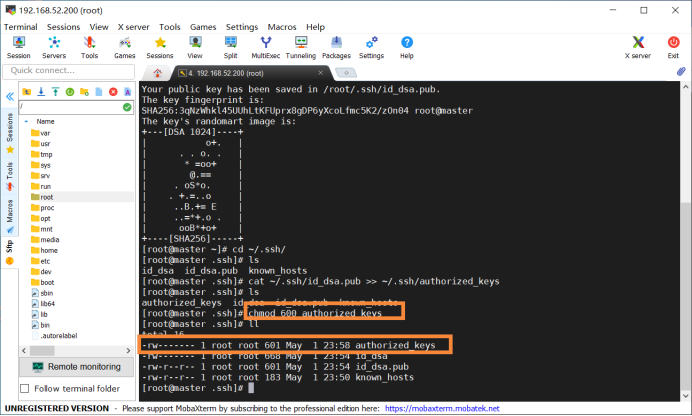This screenshot has height=416, width=692.
Task: Create a new file in Sftp panel
Action: (x=99, y=92)
